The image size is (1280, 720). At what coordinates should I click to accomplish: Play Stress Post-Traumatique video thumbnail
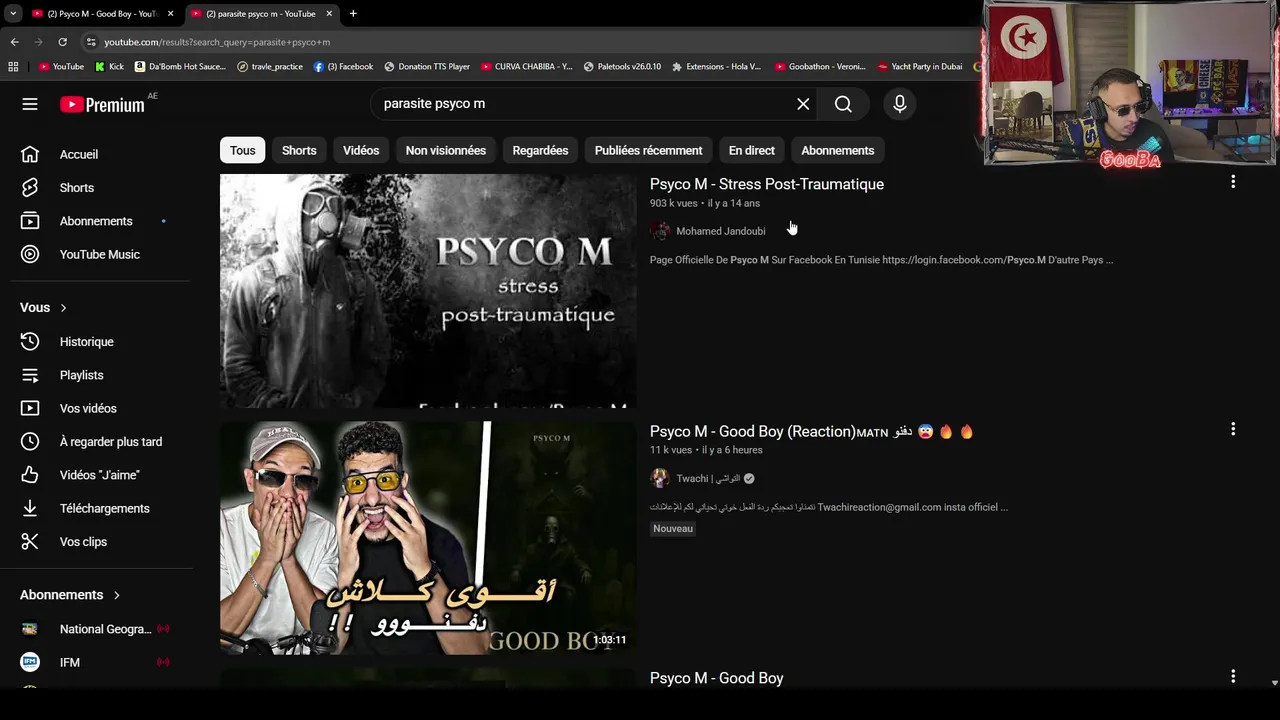click(428, 291)
